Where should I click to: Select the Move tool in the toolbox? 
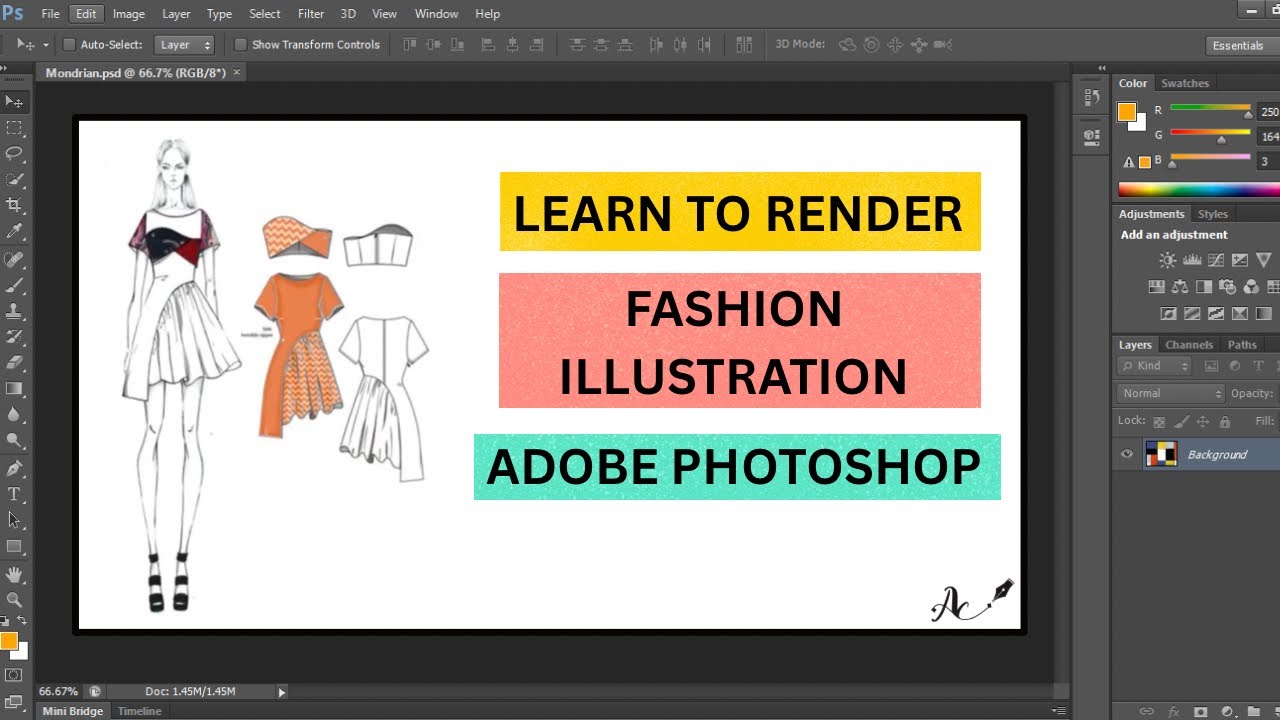click(14, 101)
